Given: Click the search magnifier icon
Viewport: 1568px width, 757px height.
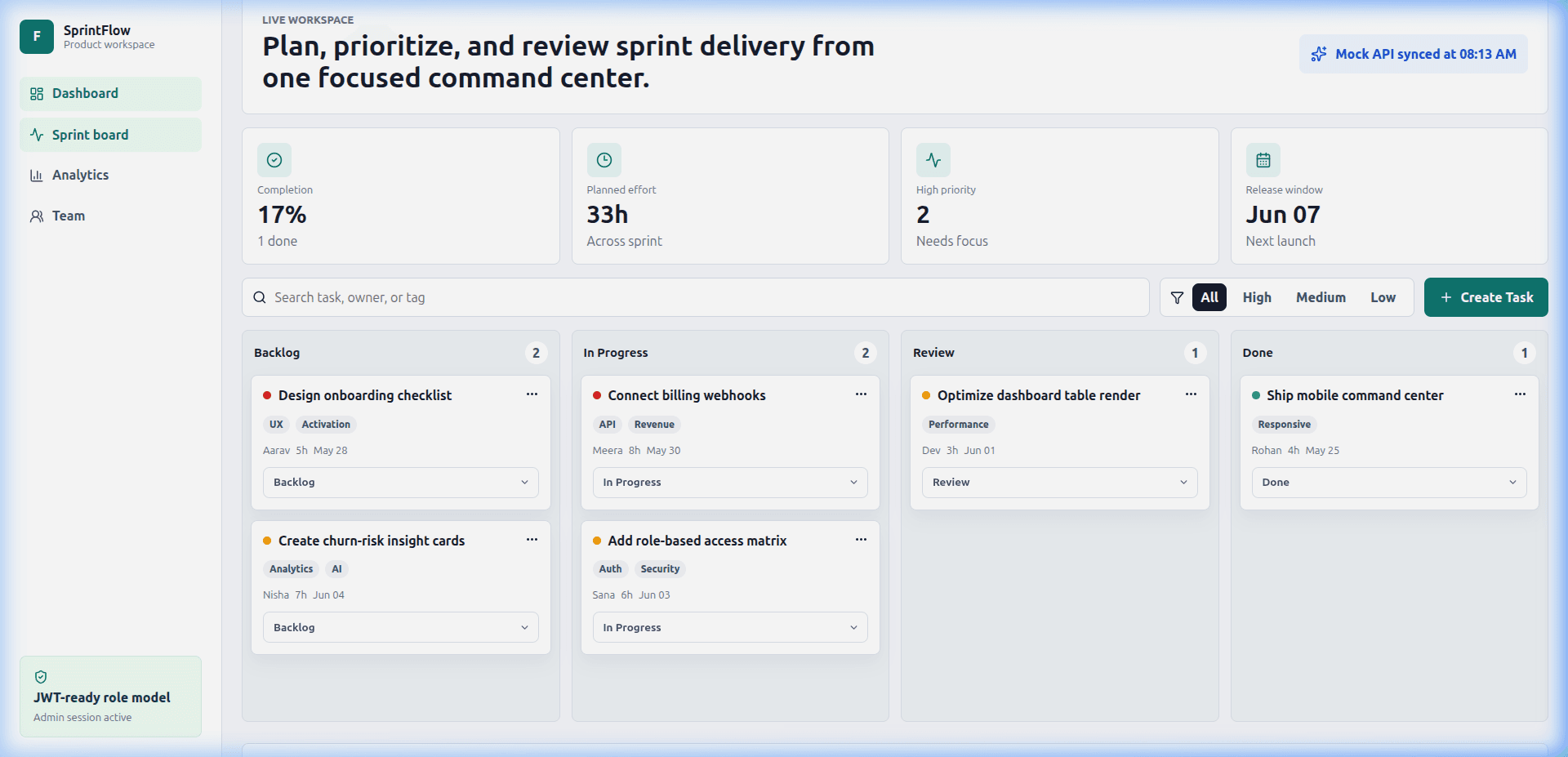Looking at the screenshot, I should (x=260, y=297).
